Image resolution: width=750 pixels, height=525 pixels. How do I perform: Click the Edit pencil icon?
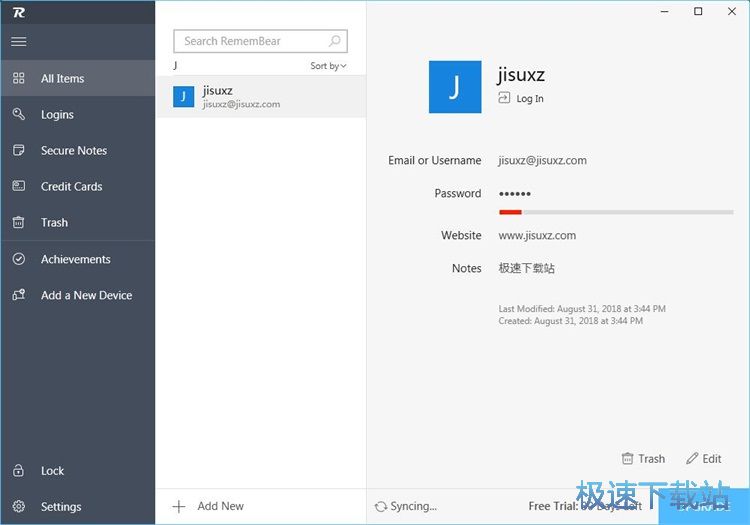[x=692, y=459]
